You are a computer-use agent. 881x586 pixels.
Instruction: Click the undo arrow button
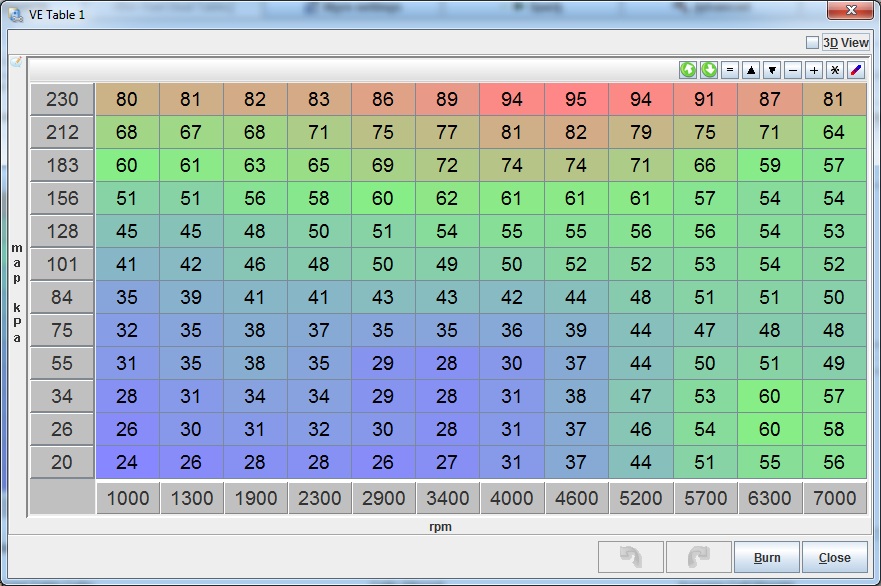point(631,557)
